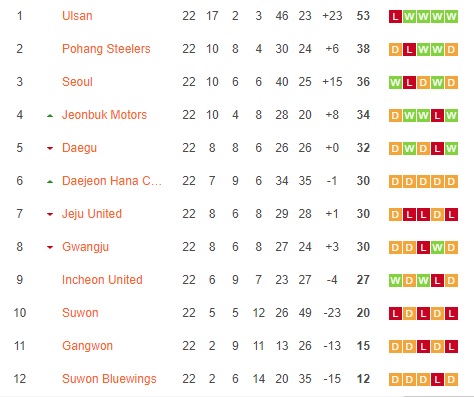Click Incheon United's red L form badge
Screen dimensions: 474x397
click(437, 280)
